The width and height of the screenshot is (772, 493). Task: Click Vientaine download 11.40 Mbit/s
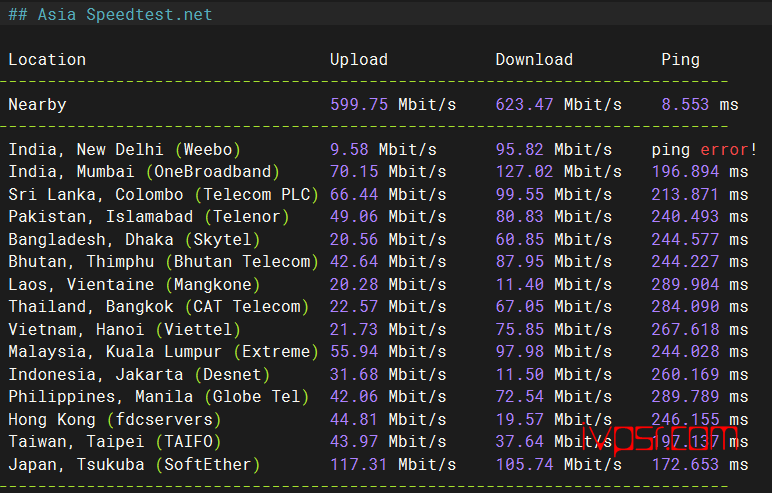pyautogui.click(x=553, y=284)
